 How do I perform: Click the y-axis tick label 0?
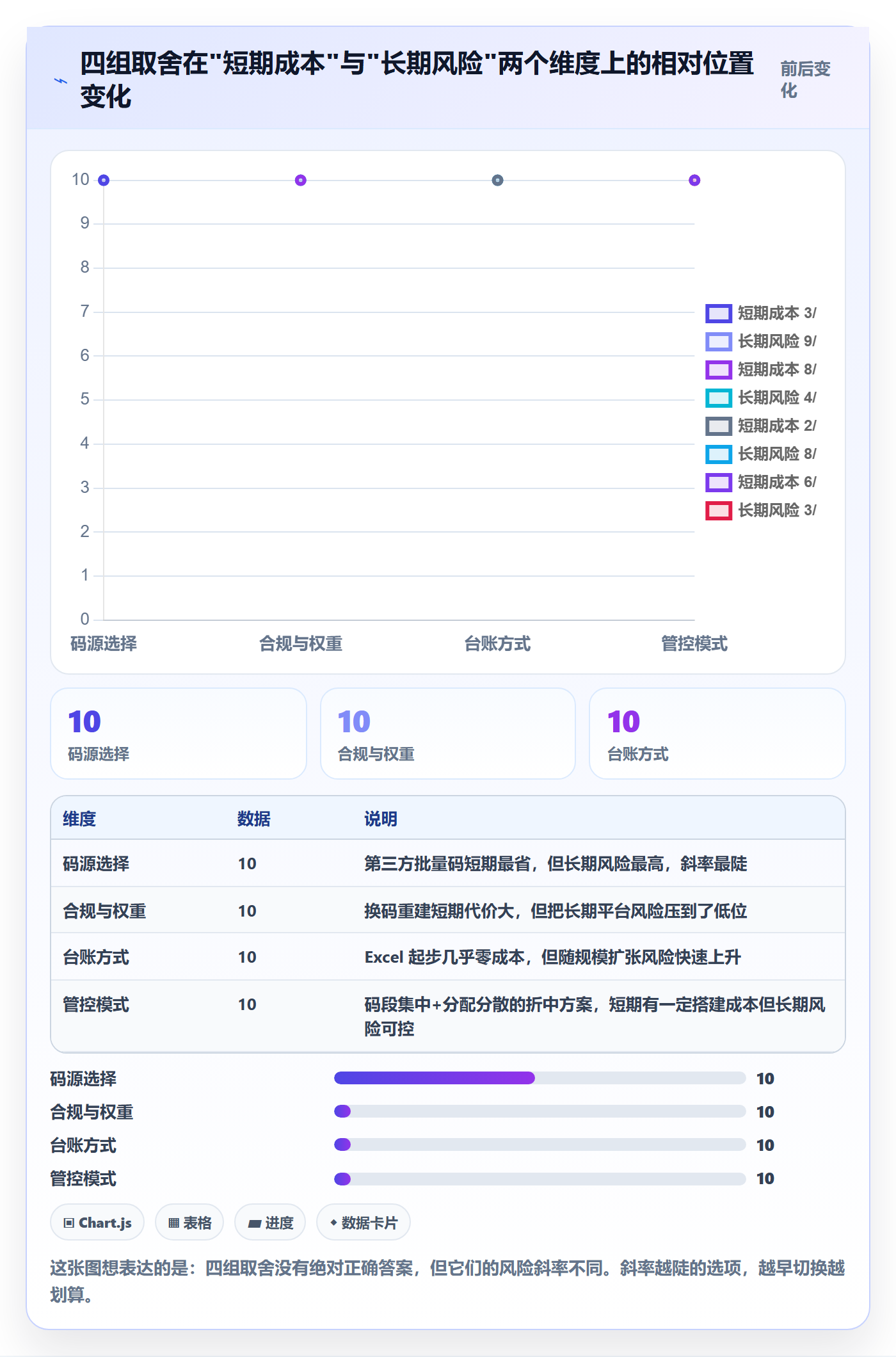[x=84, y=619]
